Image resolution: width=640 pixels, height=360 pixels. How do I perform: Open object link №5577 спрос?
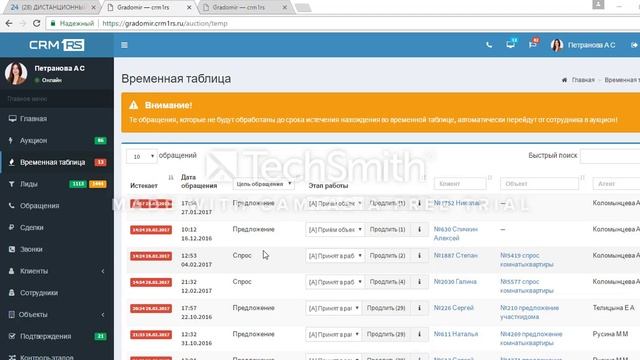[527, 286]
